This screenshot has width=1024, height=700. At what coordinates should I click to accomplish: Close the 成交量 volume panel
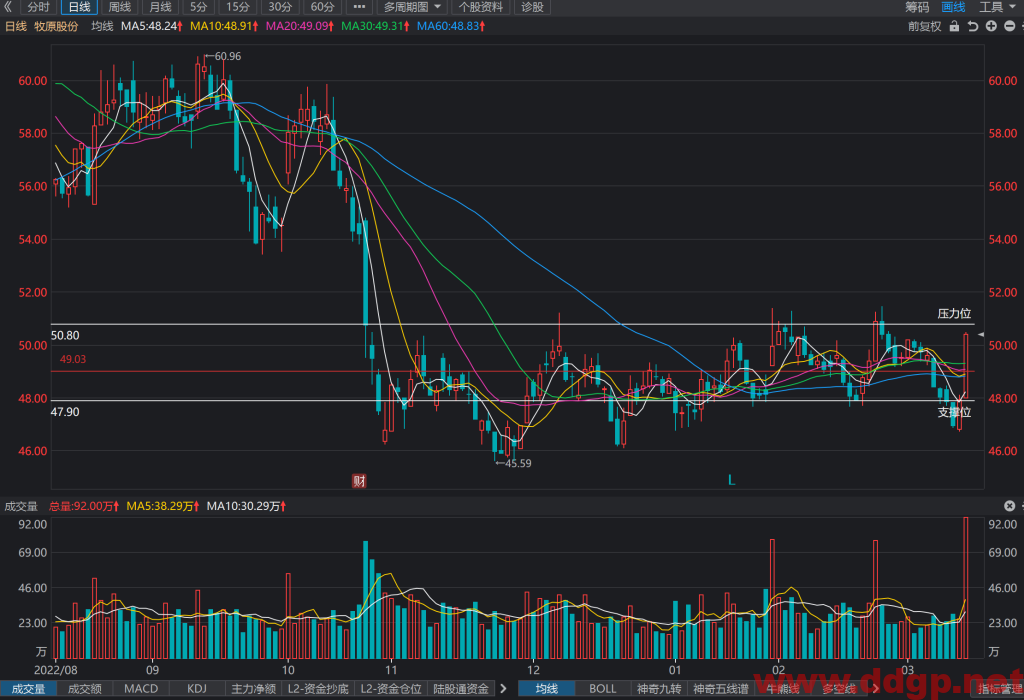pos(1010,506)
